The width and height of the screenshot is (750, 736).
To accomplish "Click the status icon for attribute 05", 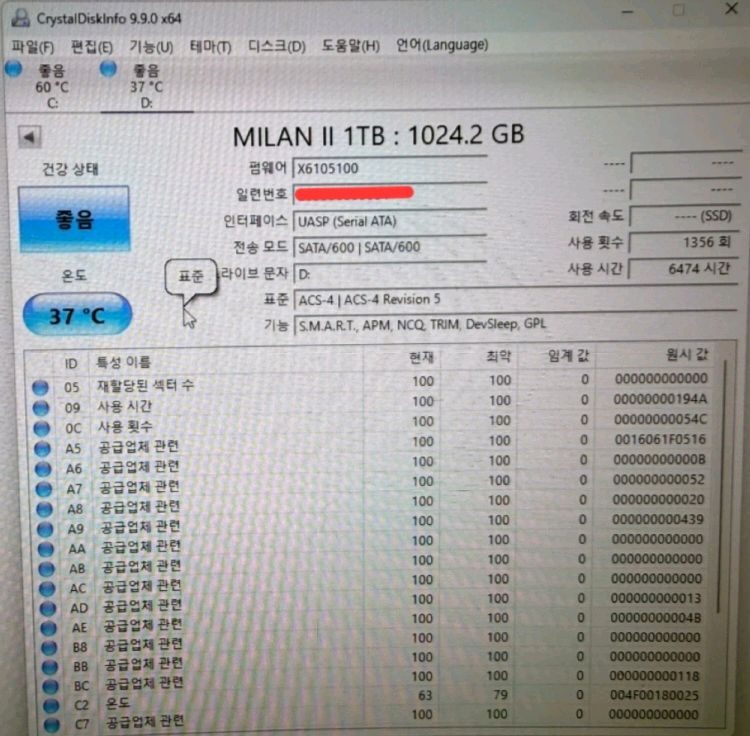I will 41,387.
